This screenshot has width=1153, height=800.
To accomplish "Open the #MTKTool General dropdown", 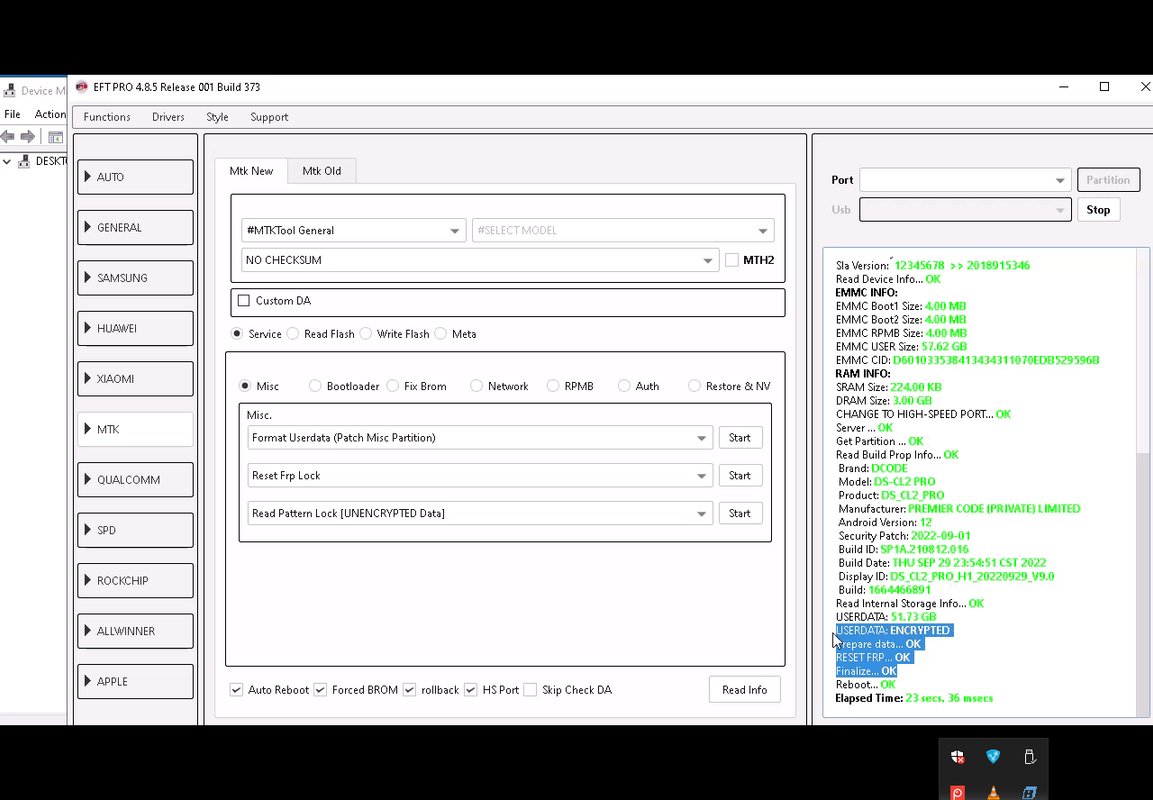I will 353,230.
